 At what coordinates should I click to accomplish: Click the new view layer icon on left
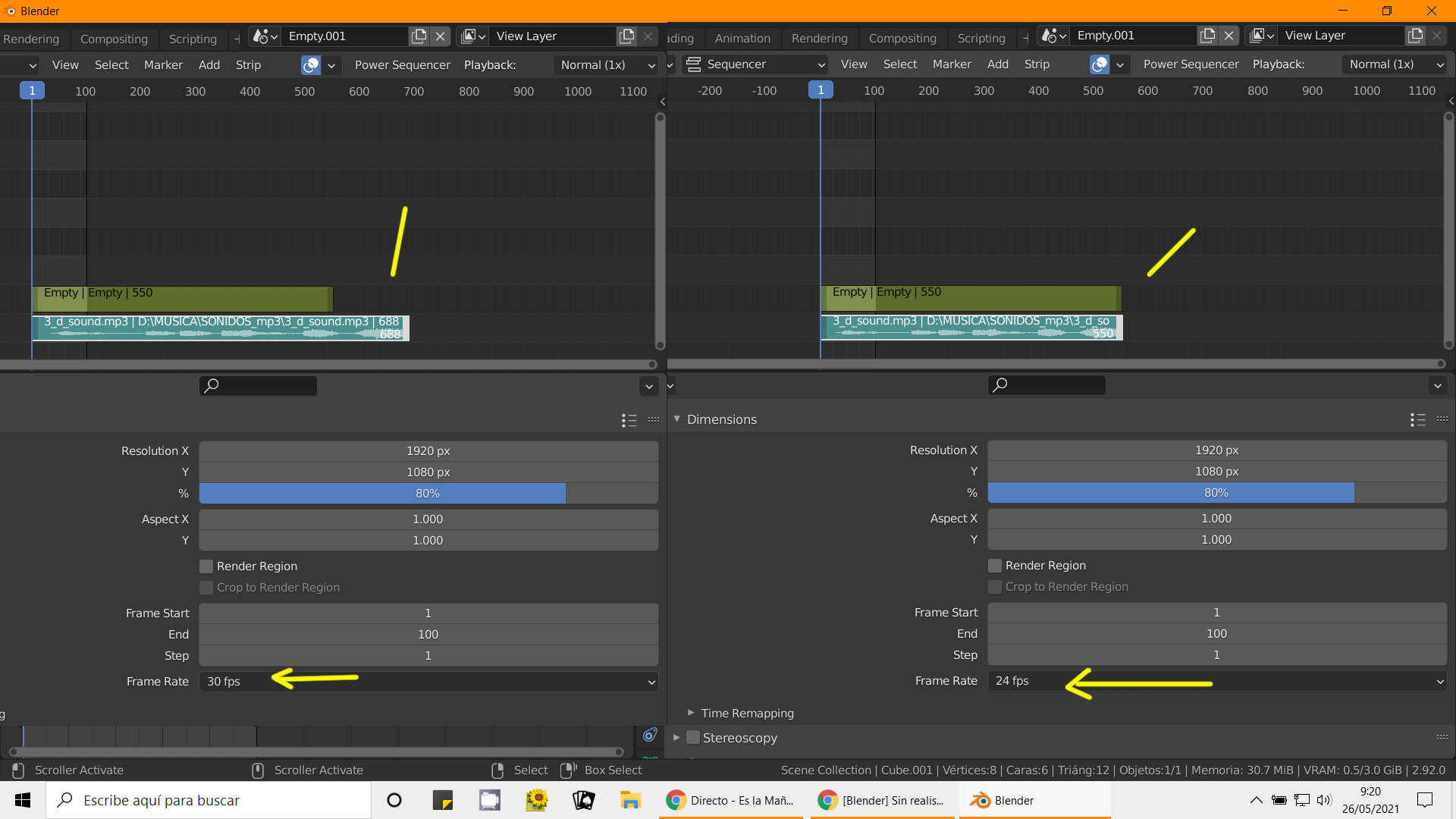pyautogui.click(x=626, y=36)
